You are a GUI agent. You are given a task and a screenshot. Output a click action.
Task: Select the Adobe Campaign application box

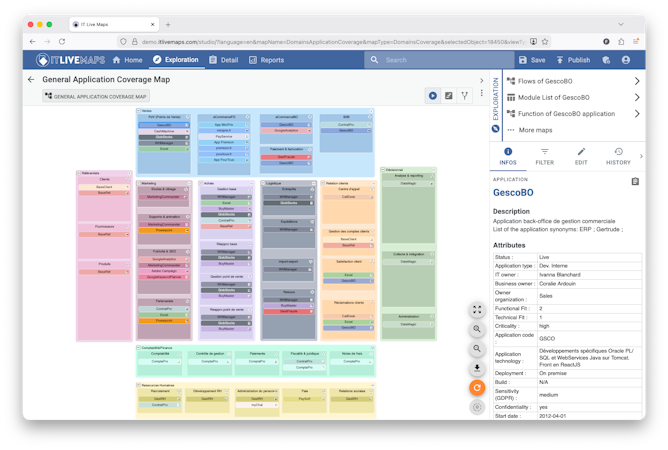pyautogui.click(x=164, y=271)
